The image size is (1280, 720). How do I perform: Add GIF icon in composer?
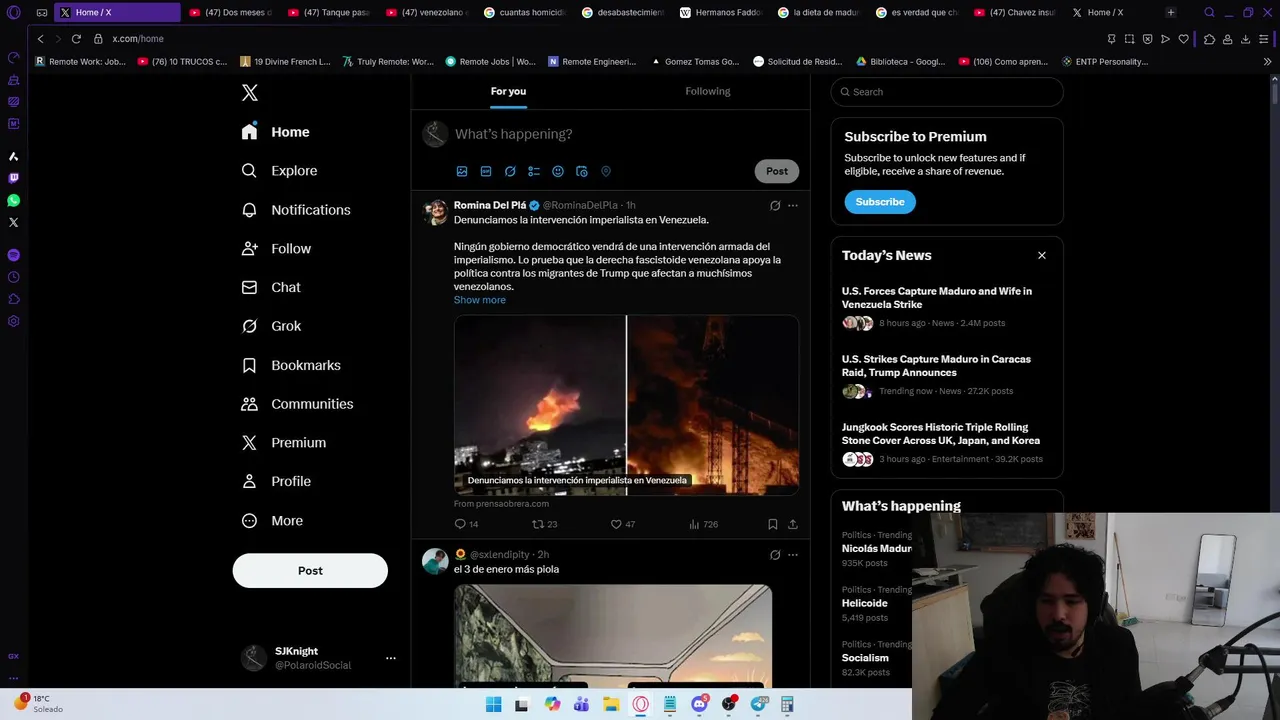(486, 171)
